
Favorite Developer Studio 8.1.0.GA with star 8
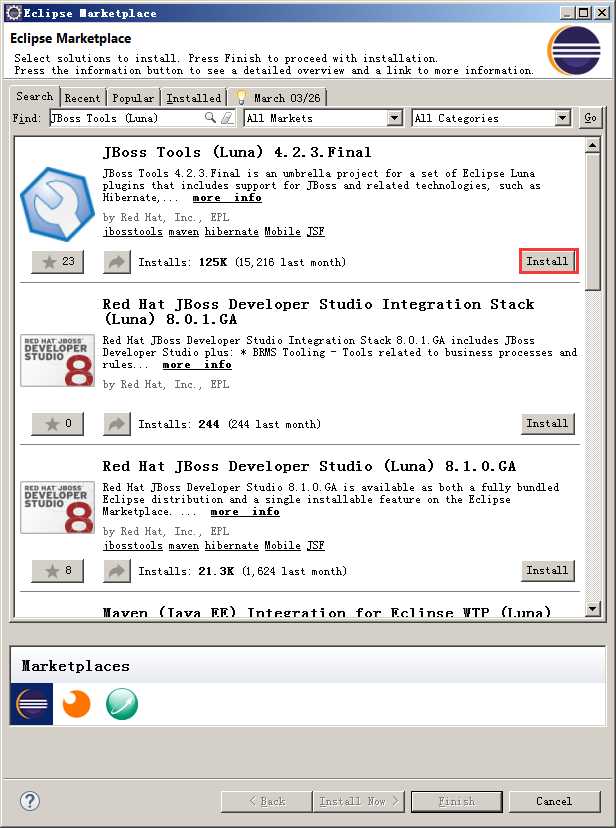pos(58,571)
